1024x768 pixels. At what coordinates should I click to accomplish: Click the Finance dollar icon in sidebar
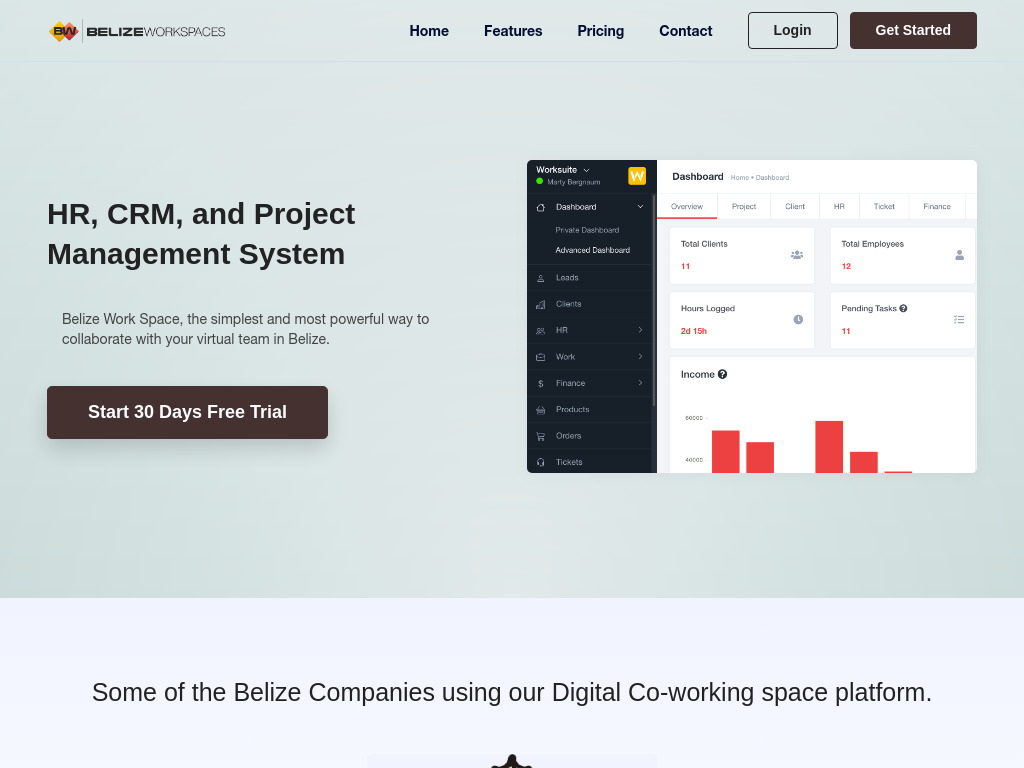[x=541, y=384]
